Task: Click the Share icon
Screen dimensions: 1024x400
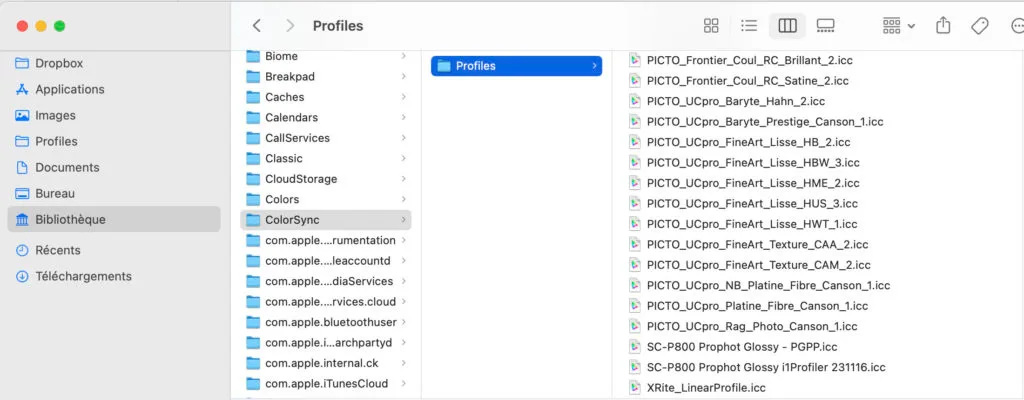Action: (x=943, y=26)
